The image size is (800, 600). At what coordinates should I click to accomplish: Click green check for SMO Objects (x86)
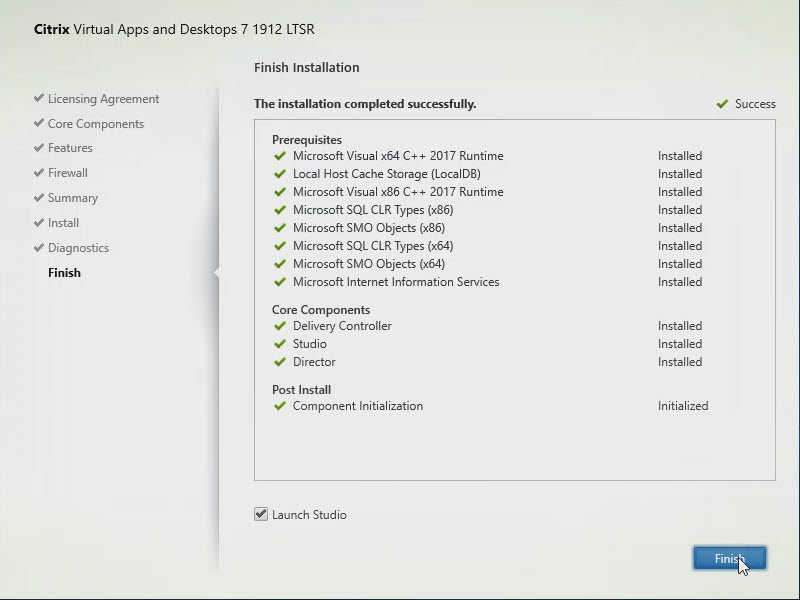pos(280,228)
